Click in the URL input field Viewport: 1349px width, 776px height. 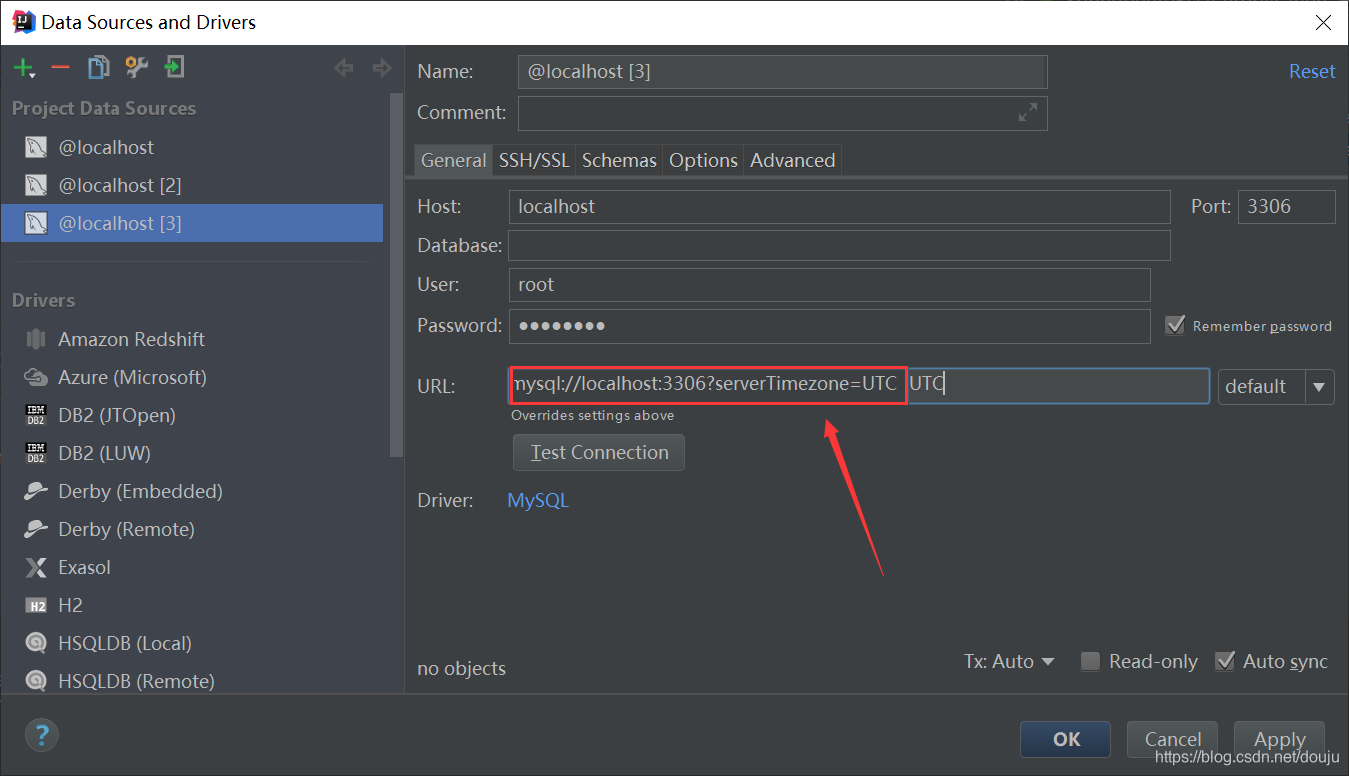tap(859, 386)
